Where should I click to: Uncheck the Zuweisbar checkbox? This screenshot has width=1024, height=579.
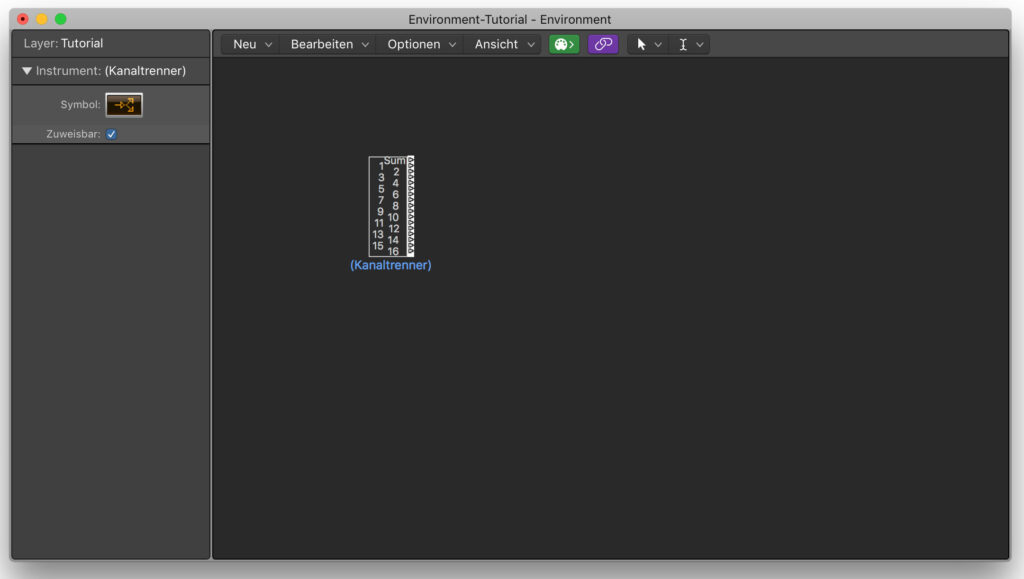tap(112, 134)
